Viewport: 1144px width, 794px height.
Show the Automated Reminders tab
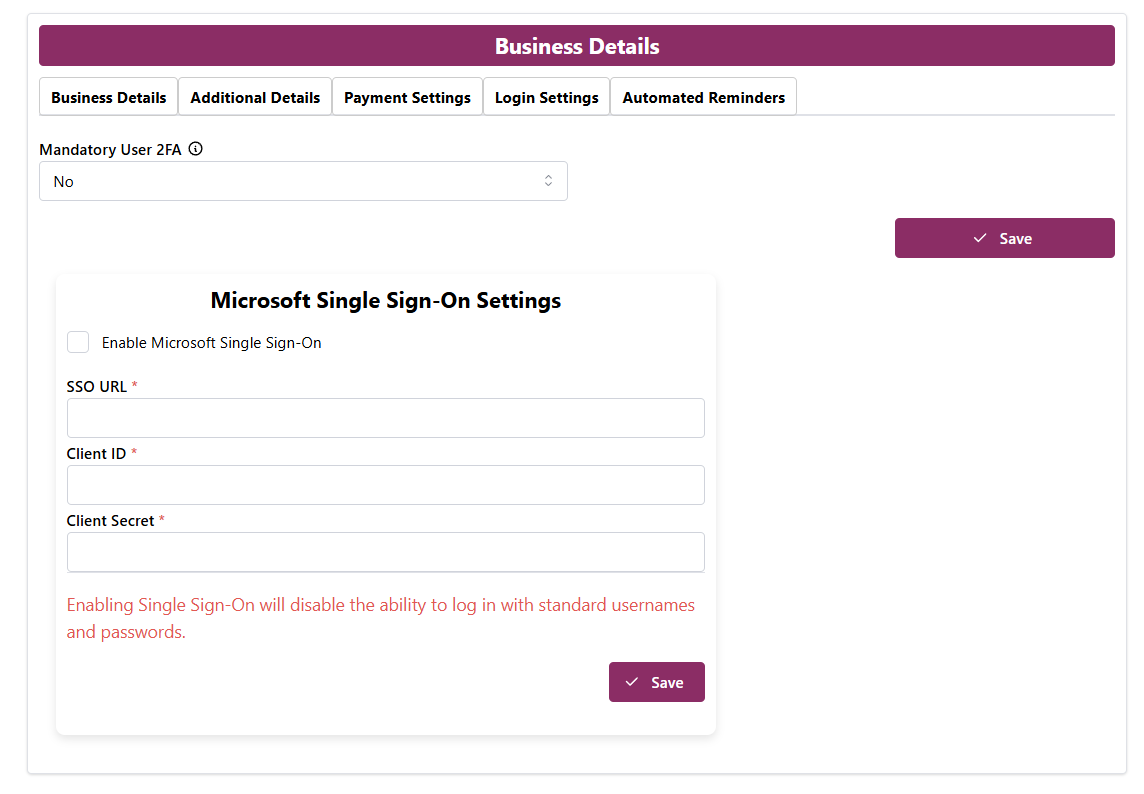703,97
